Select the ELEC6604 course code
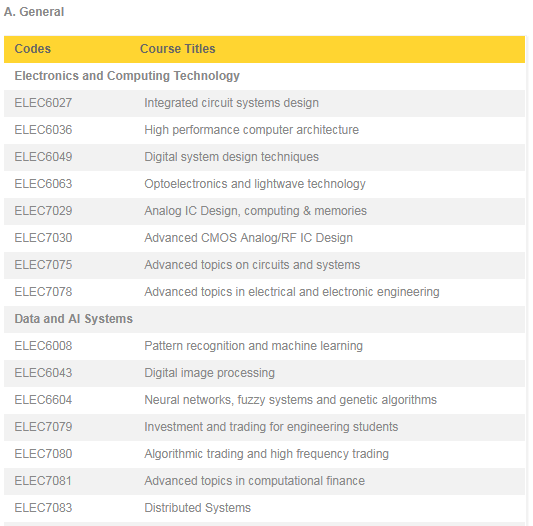Image resolution: width=533 pixels, height=526 pixels. click(43, 400)
